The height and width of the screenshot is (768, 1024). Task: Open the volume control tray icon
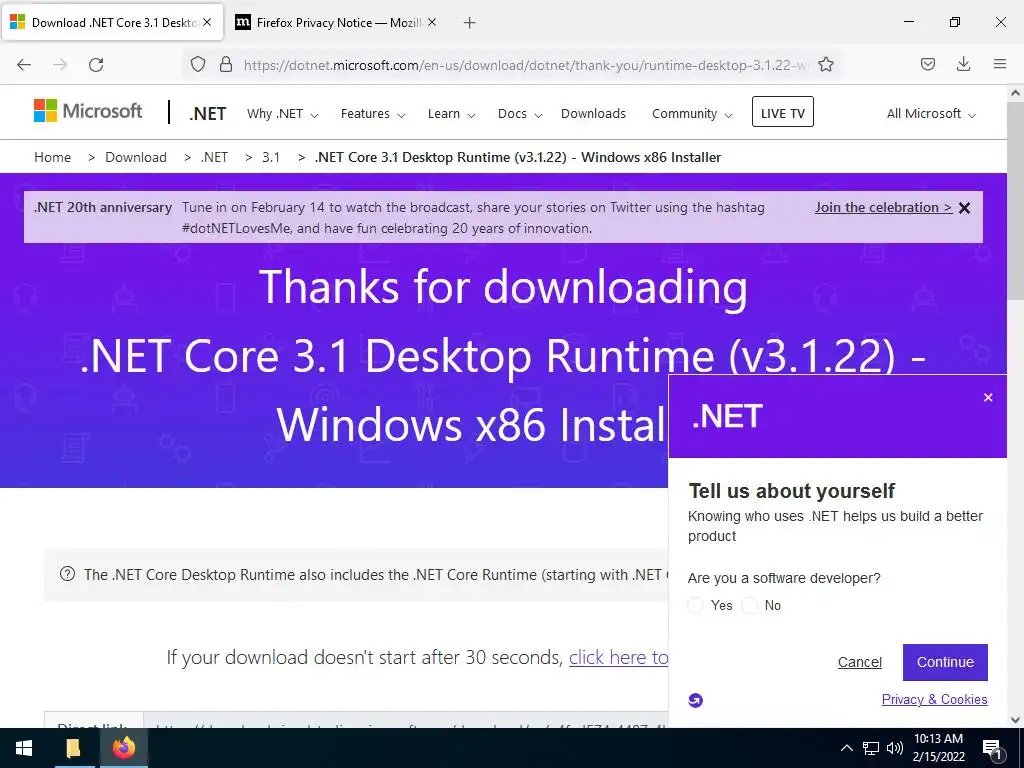click(895, 748)
